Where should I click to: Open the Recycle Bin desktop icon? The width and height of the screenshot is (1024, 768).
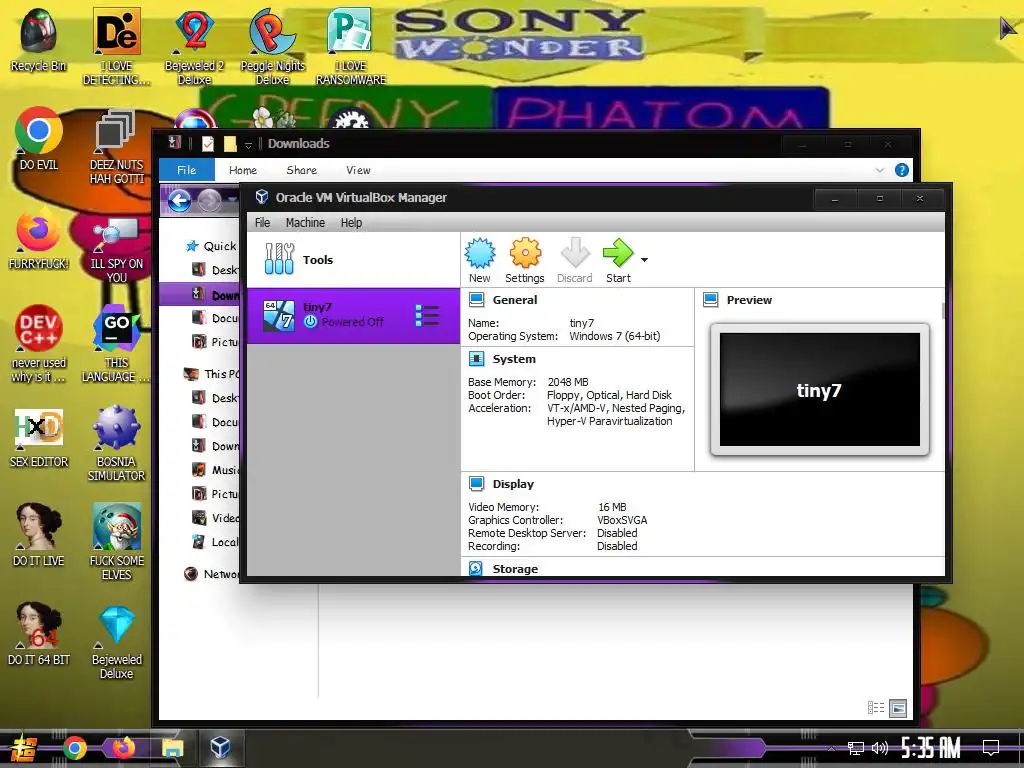tap(39, 40)
